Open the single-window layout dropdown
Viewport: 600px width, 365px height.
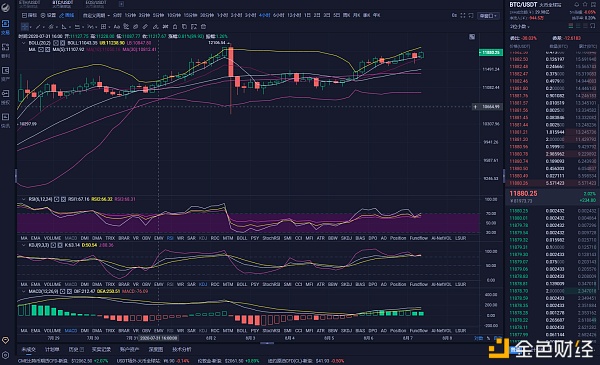coord(489,16)
